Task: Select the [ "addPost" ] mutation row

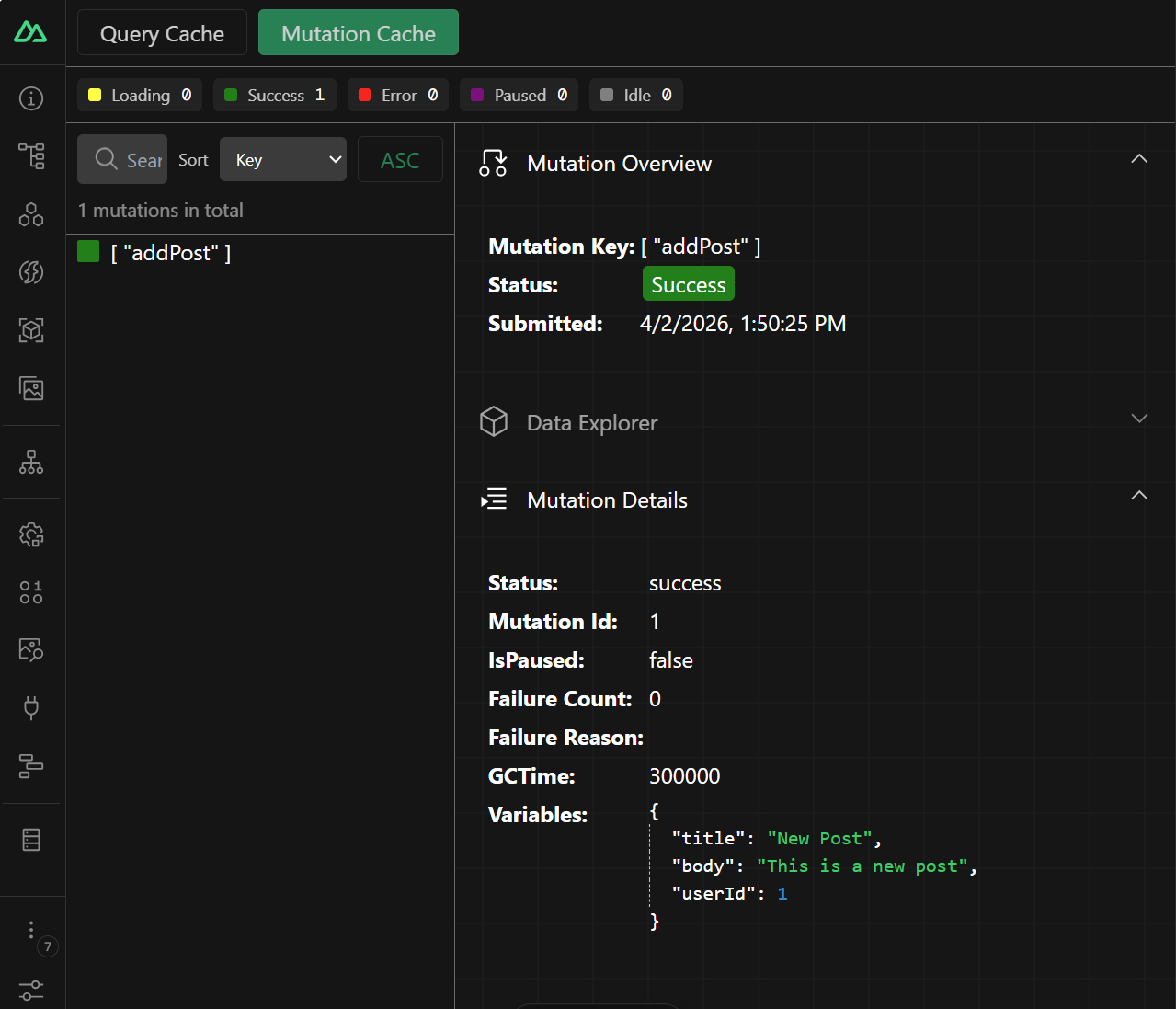Action: pos(260,252)
